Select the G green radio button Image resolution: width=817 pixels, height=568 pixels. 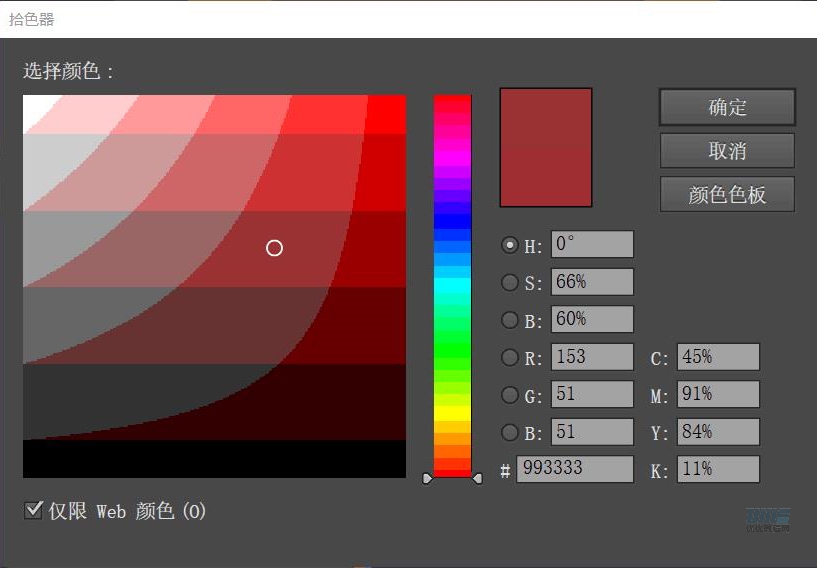pyautogui.click(x=510, y=395)
